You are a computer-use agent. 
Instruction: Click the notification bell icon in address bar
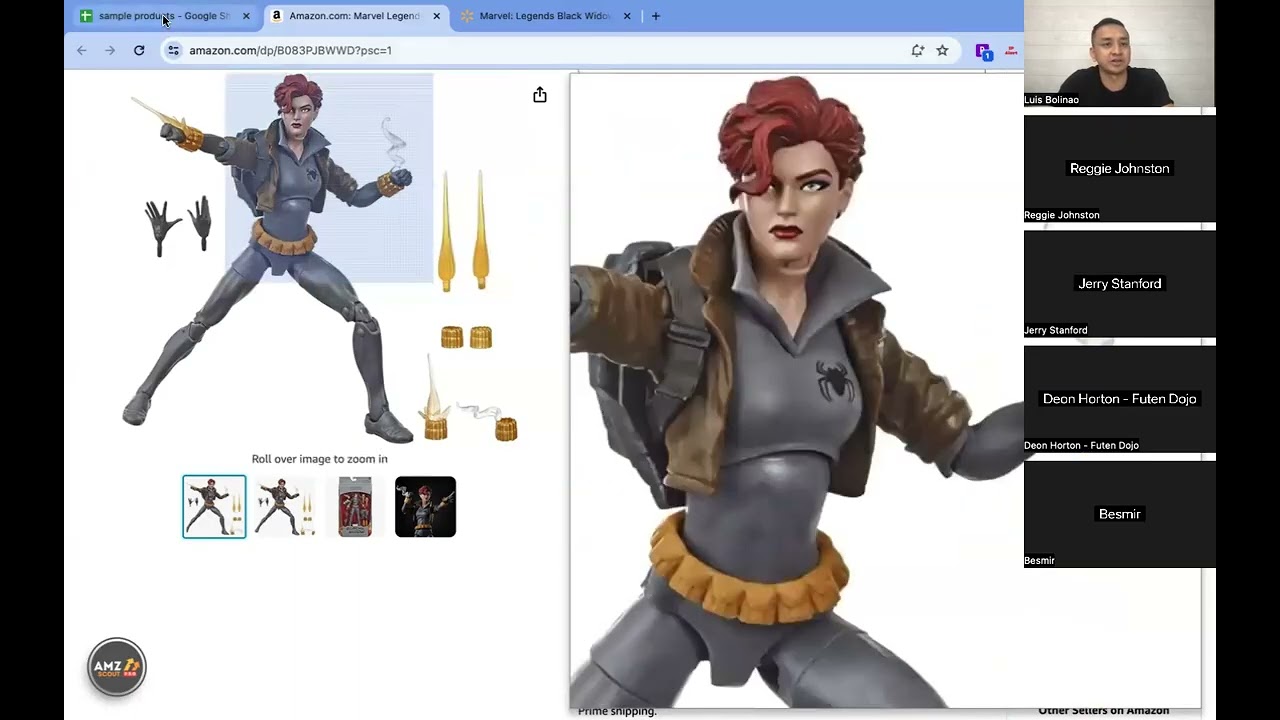pyautogui.click(x=917, y=50)
